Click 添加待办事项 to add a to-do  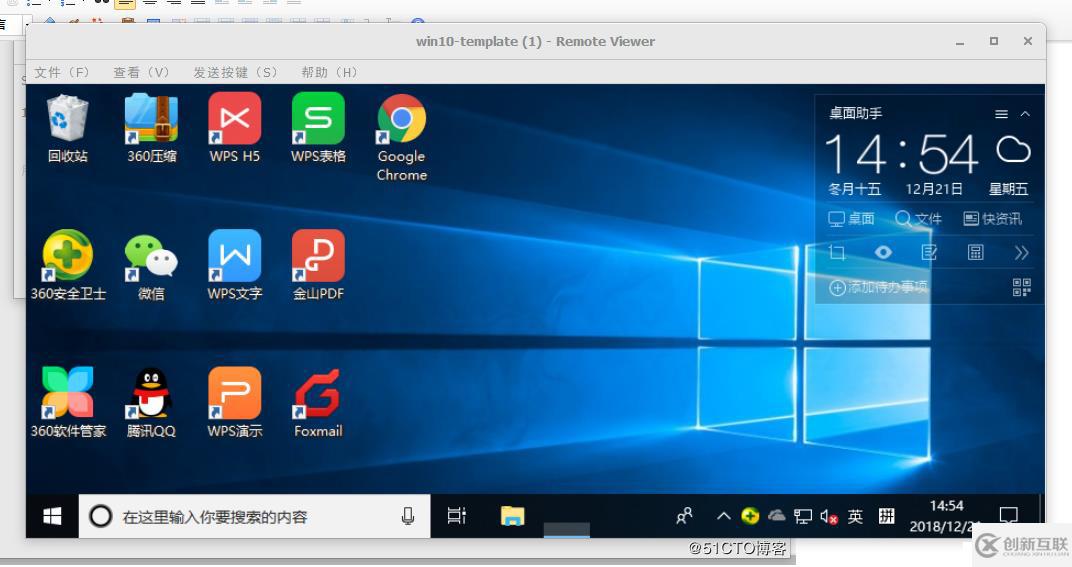click(879, 287)
